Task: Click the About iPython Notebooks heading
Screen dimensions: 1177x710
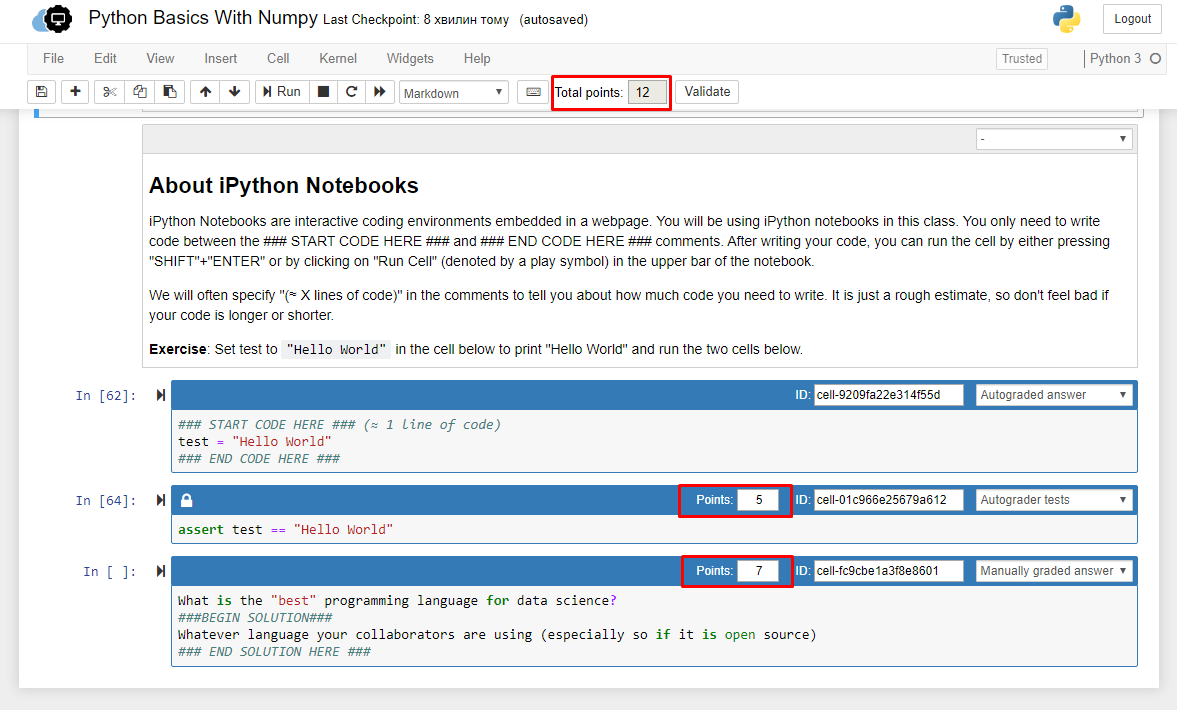Action: (284, 185)
